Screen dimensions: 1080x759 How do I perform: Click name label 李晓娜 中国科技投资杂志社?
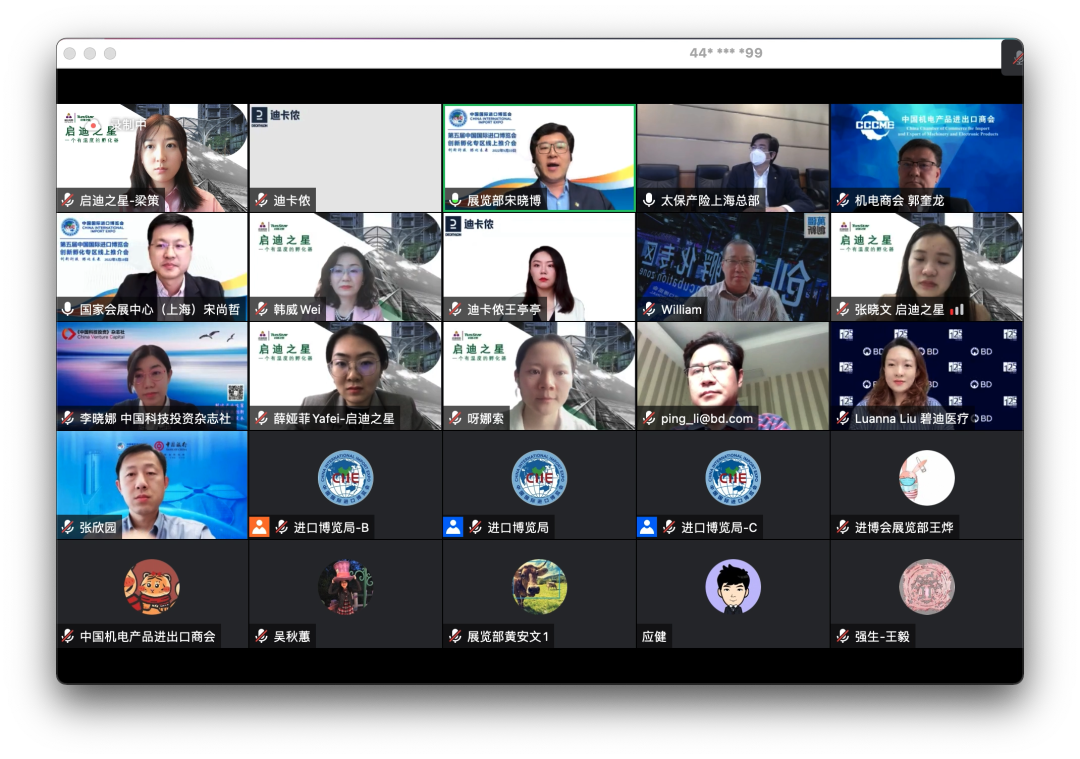(154, 418)
